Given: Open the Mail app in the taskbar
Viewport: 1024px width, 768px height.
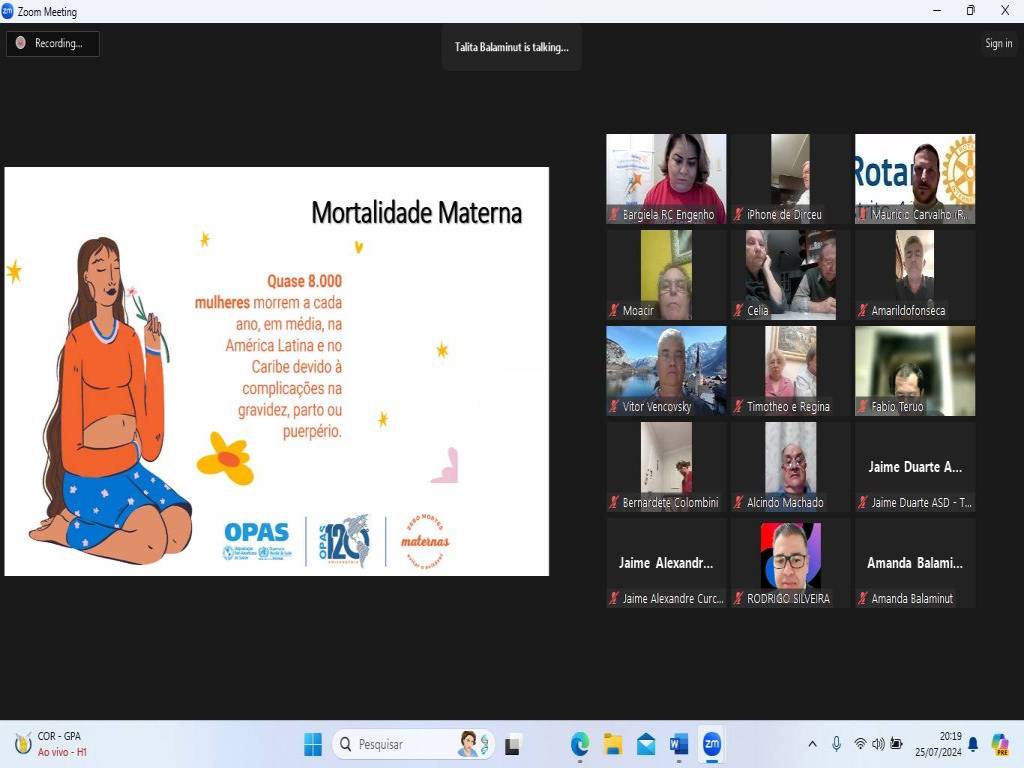Looking at the screenshot, I should click(x=646, y=744).
